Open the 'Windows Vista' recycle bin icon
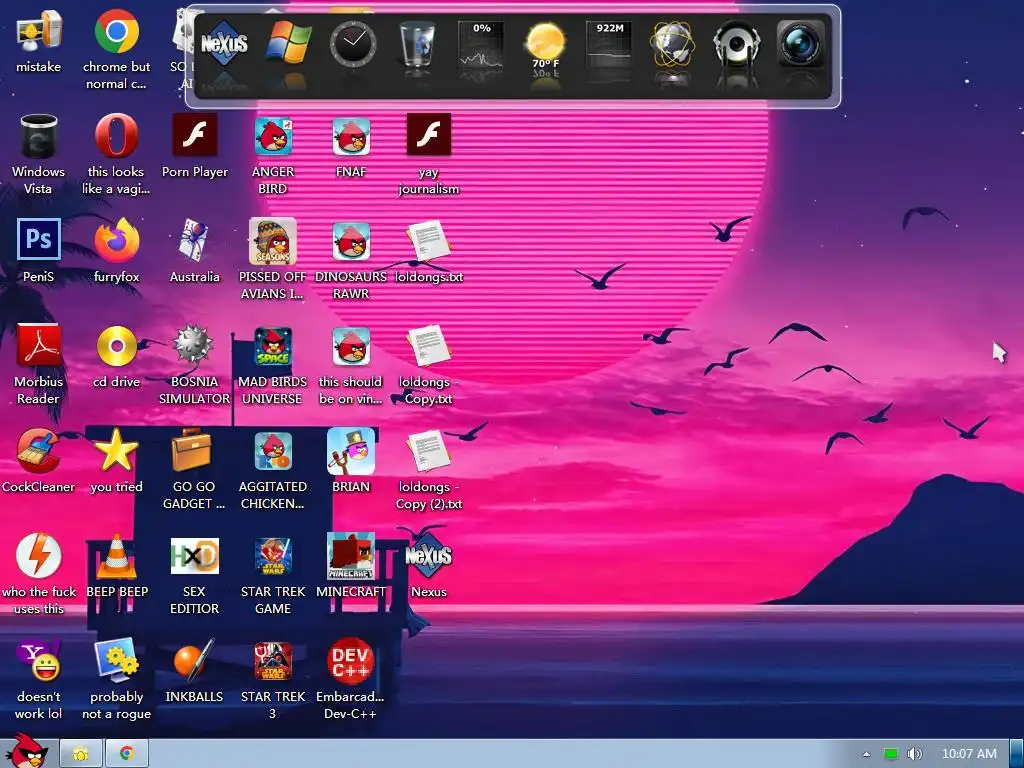 click(38, 136)
